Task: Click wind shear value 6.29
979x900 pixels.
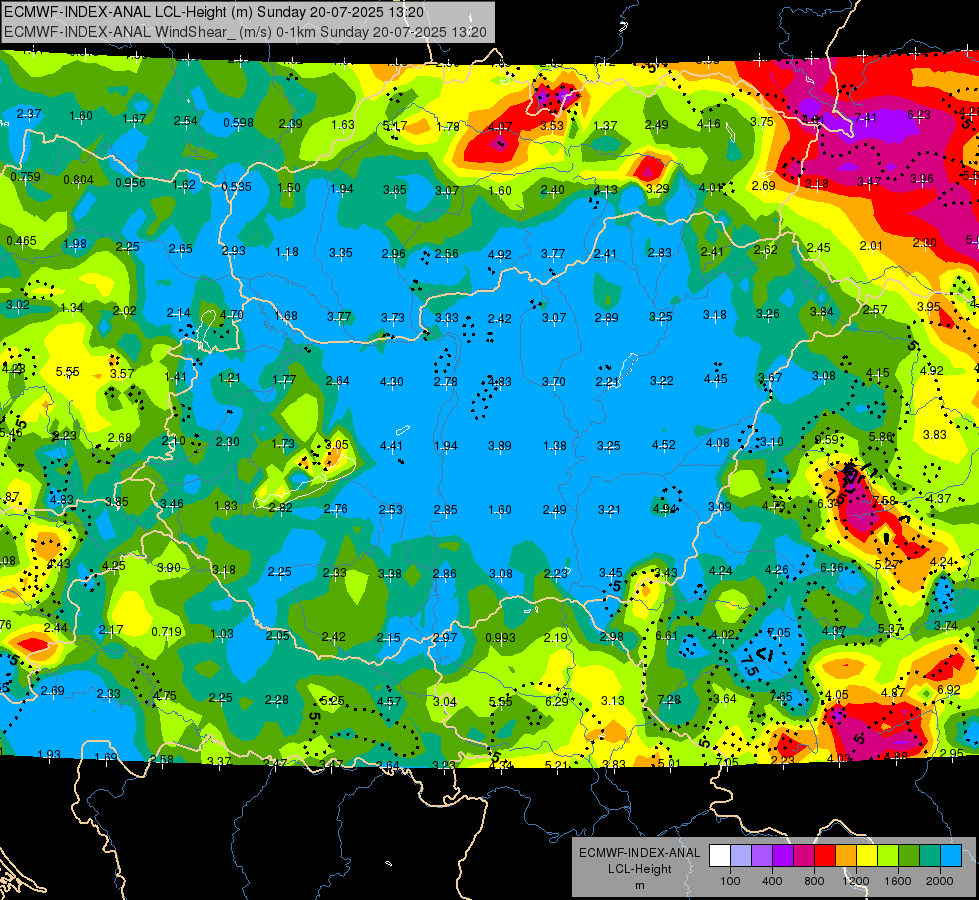Action: pyautogui.click(x=557, y=701)
